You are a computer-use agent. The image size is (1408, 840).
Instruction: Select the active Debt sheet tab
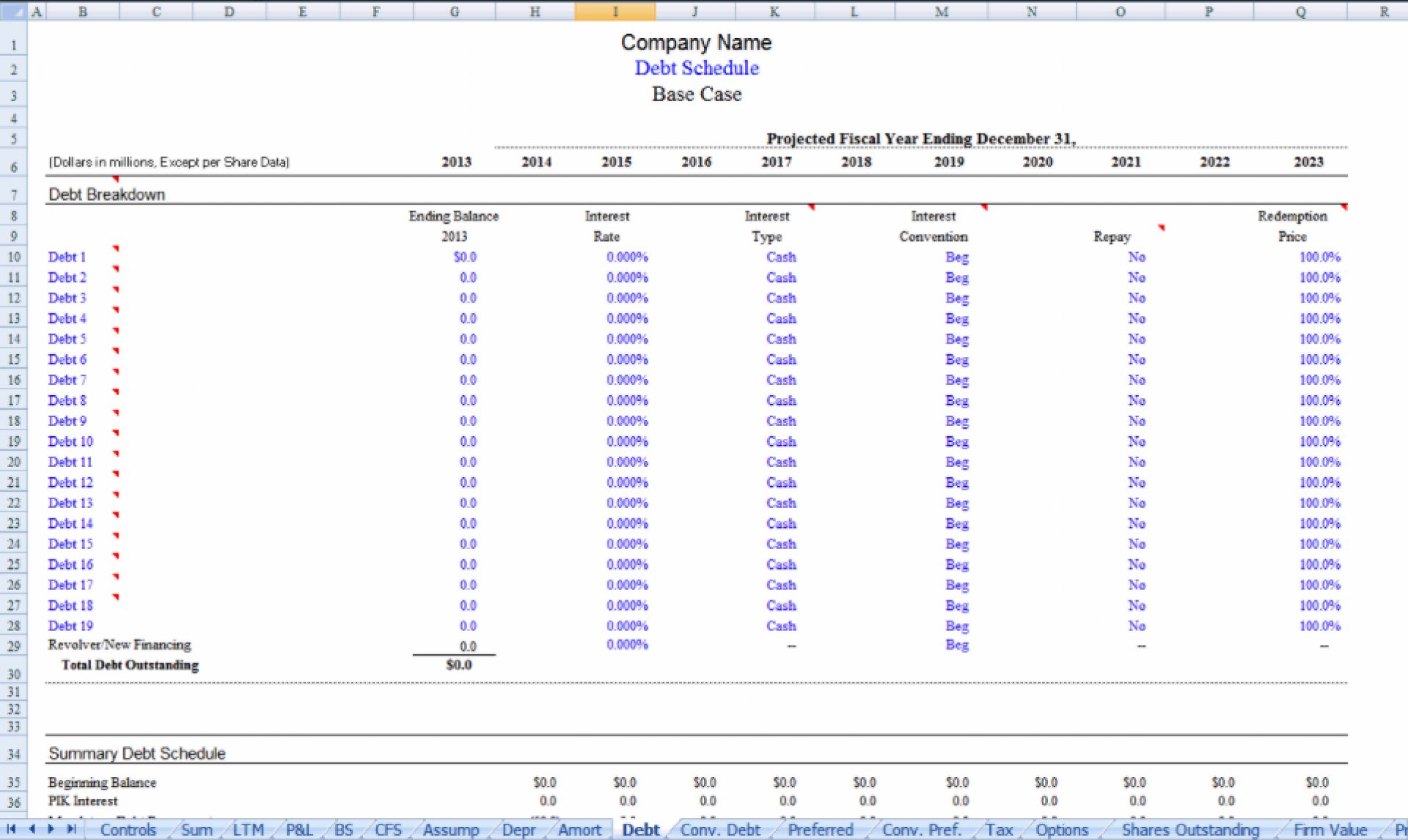(x=641, y=830)
